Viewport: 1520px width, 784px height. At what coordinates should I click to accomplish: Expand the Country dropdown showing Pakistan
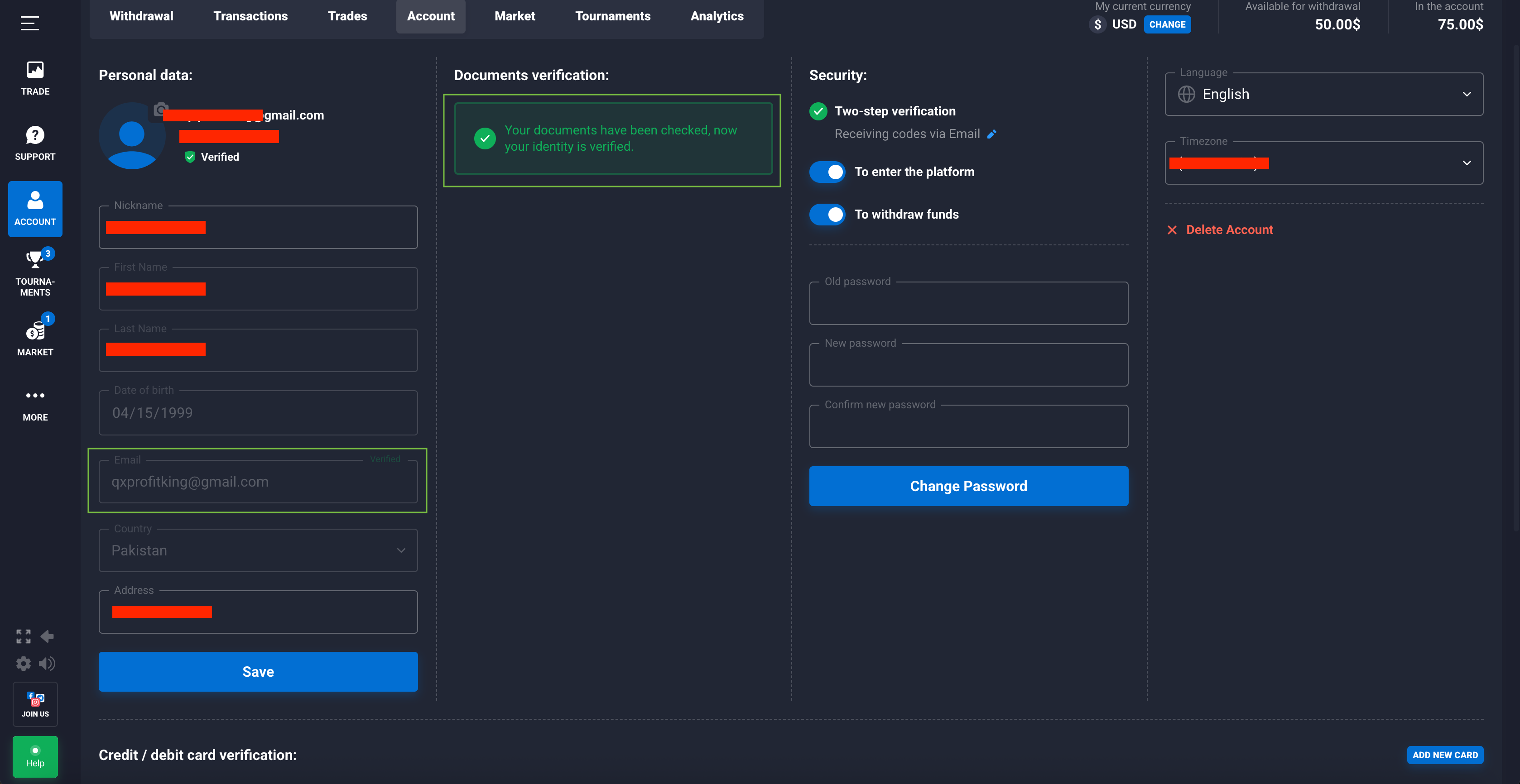coord(258,550)
